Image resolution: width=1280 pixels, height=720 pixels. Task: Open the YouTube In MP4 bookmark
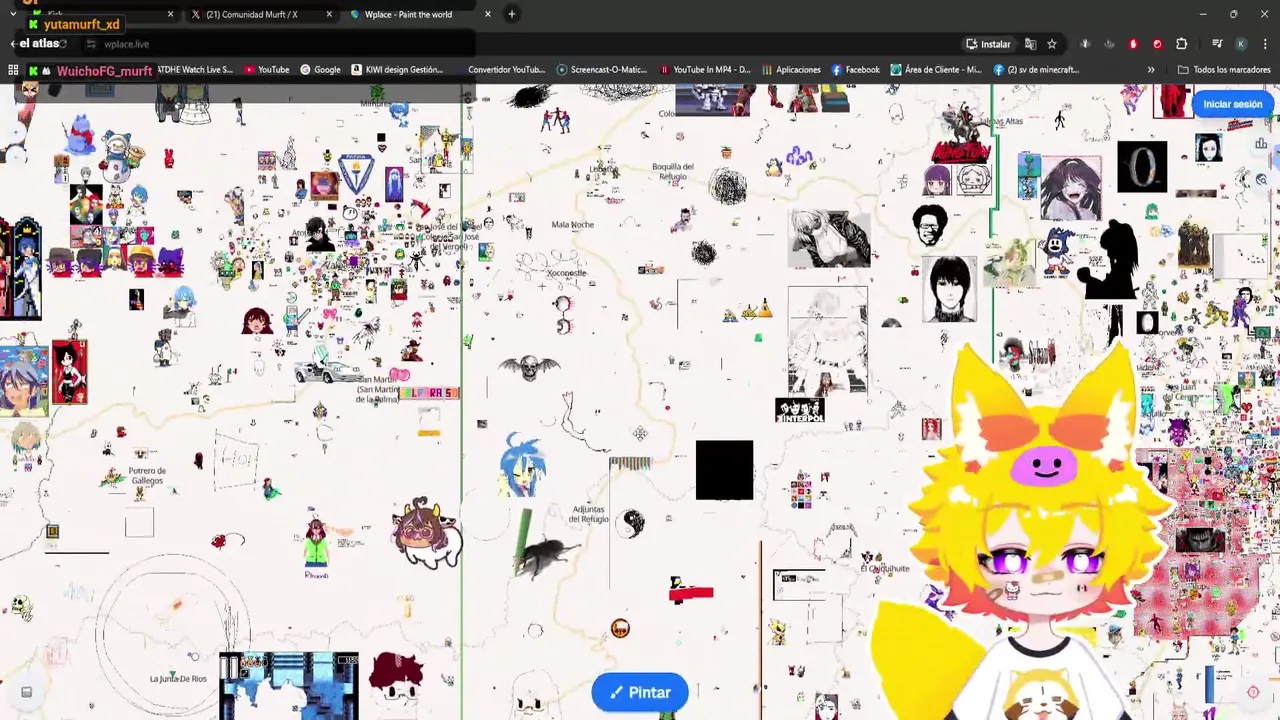tap(705, 70)
